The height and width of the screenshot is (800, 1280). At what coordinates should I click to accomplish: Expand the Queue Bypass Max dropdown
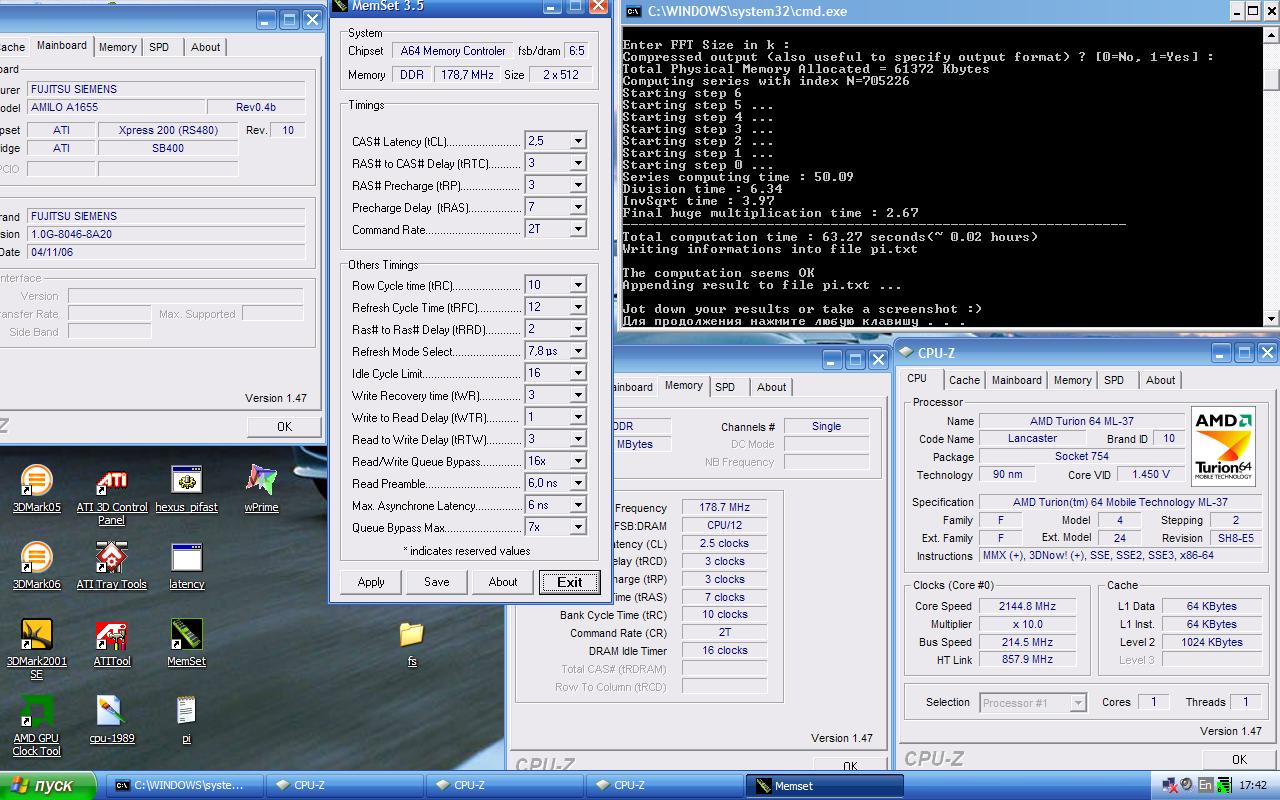click(577, 527)
